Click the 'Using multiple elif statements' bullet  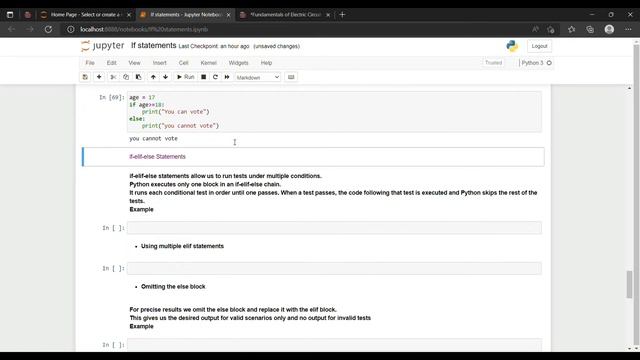click(182, 246)
